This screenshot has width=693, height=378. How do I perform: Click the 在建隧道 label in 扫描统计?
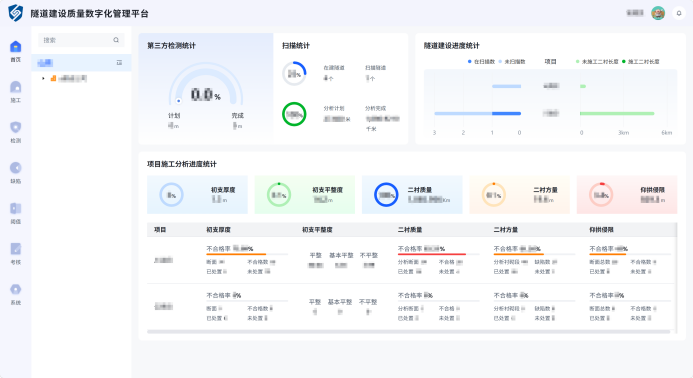click(334, 68)
